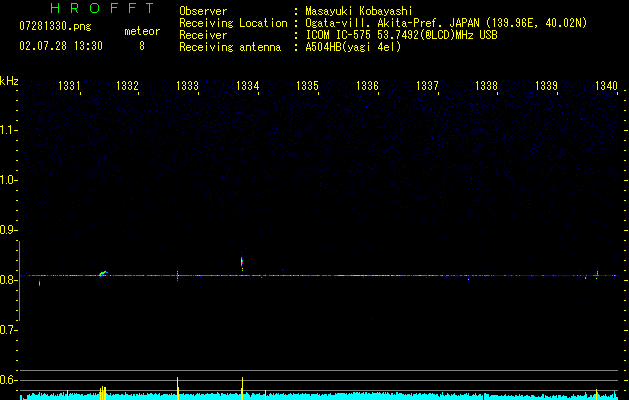Viewport: 629px width, 400px height.
Task: Click the meteor count value 8
Action: coord(142,46)
